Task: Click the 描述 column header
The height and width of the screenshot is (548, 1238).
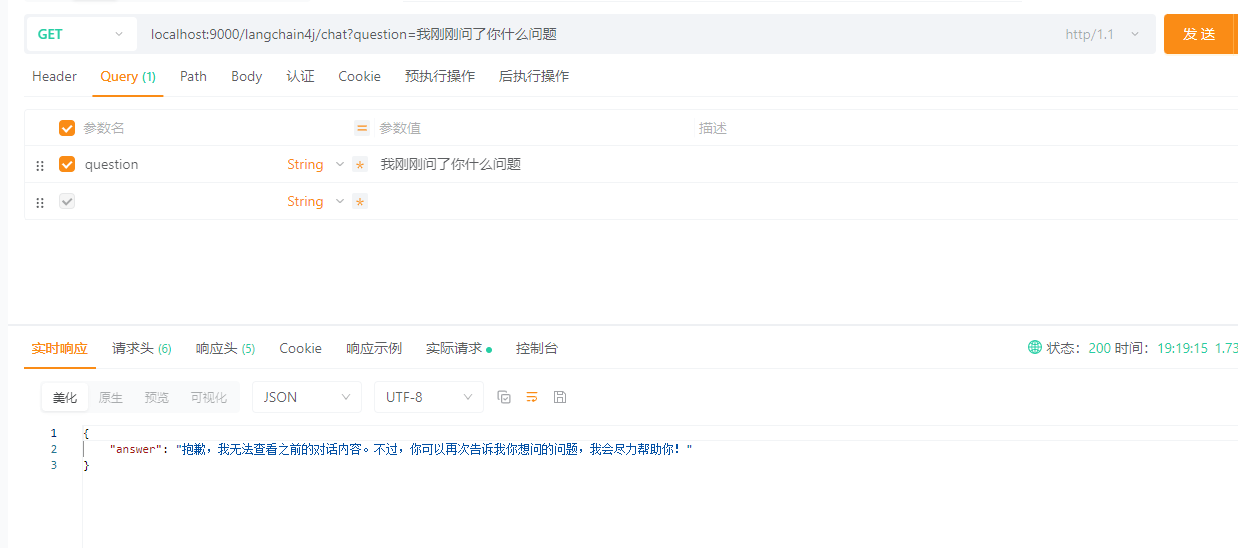Action: tap(713, 128)
